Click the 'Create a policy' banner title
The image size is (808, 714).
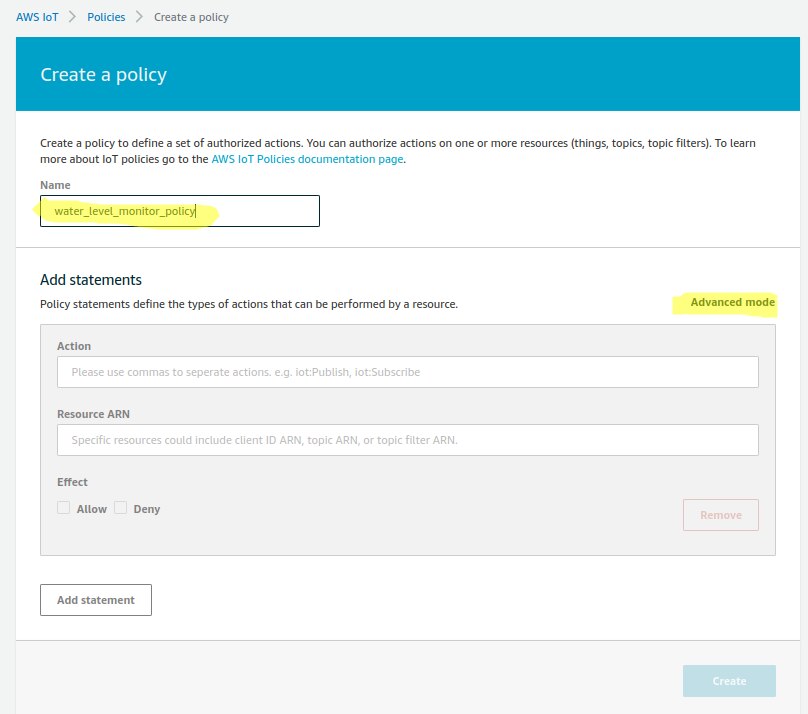tap(103, 75)
